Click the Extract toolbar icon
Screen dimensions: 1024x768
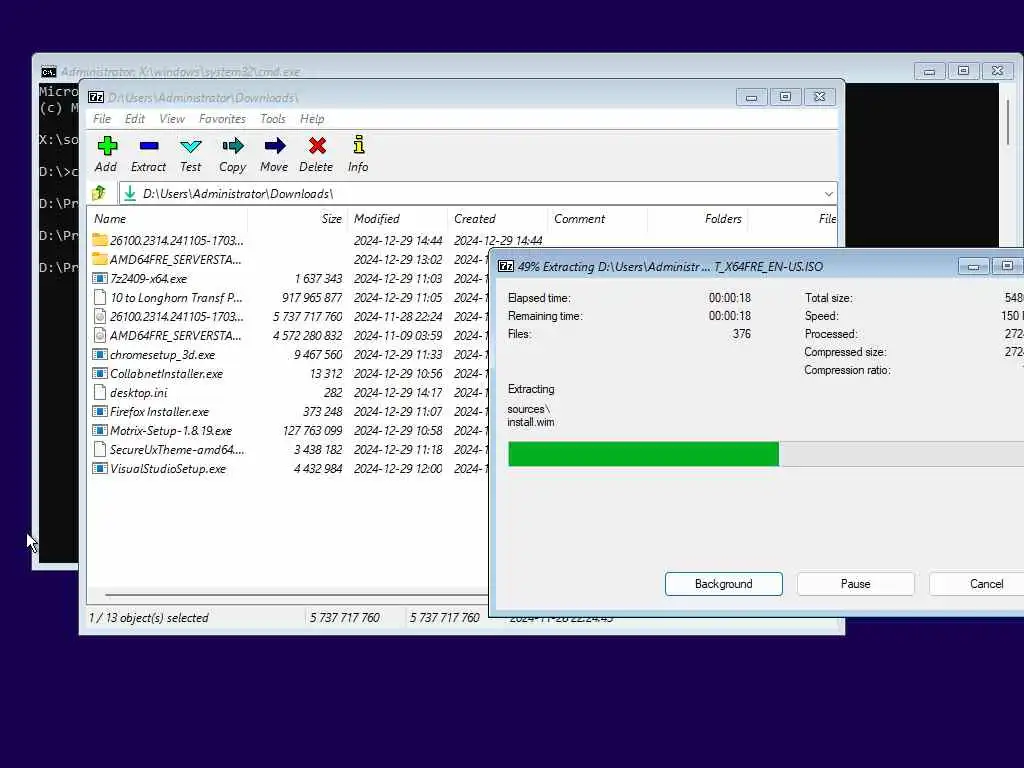coord(149,146)
